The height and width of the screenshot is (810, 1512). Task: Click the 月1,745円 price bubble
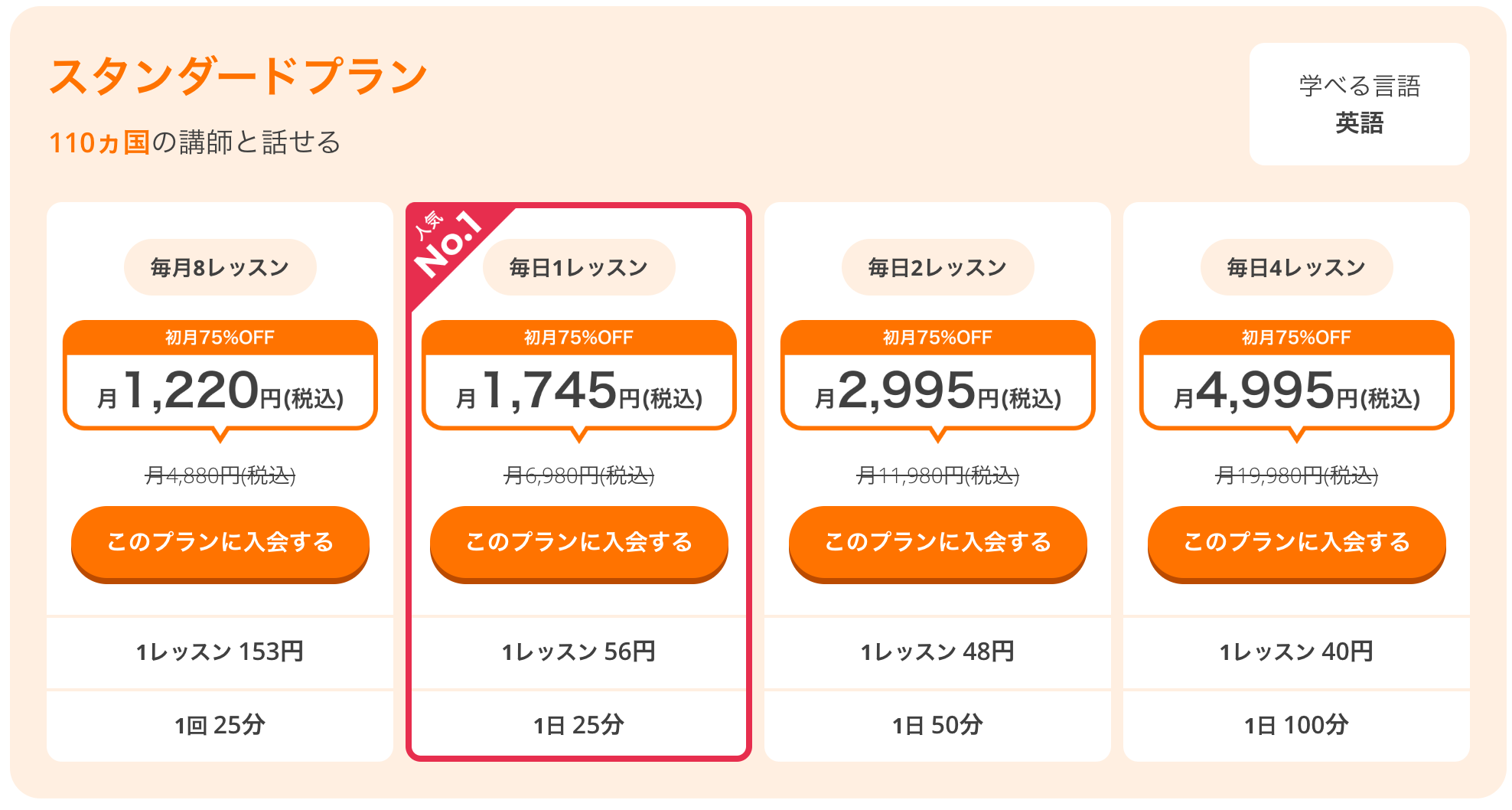pyautogui.click(x=579, y=381)
